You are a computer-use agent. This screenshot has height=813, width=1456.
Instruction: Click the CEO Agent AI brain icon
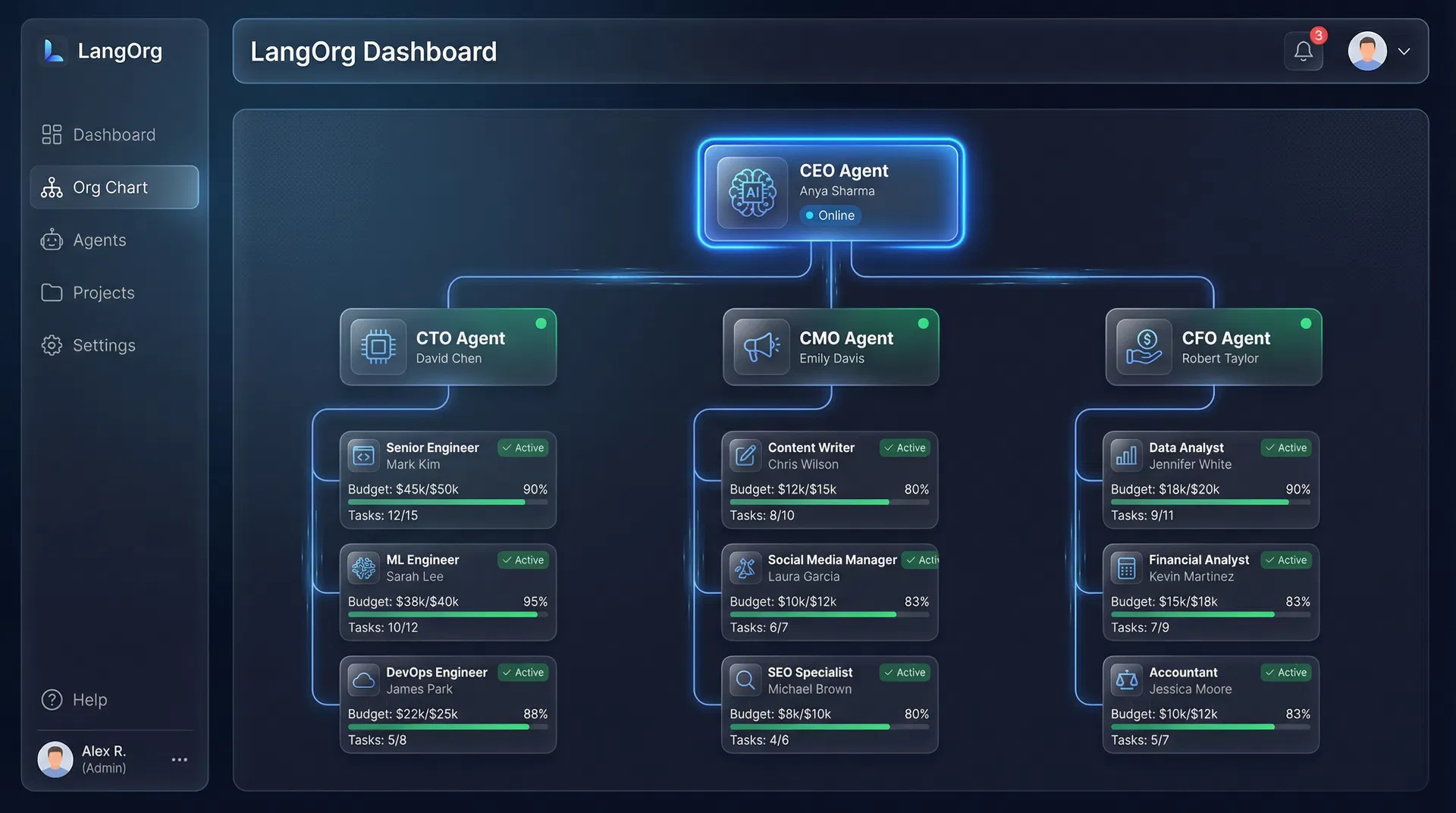(x=752, y=193)
